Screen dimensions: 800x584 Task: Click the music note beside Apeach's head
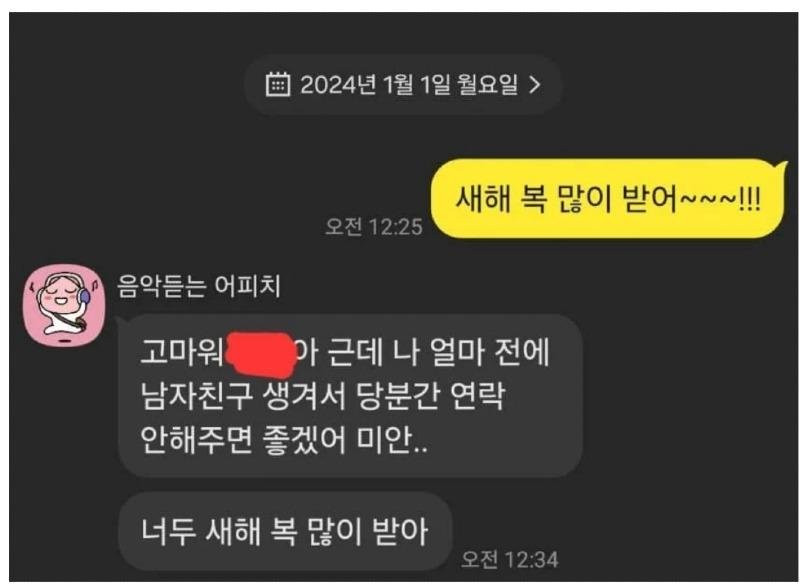pos(94,283)
